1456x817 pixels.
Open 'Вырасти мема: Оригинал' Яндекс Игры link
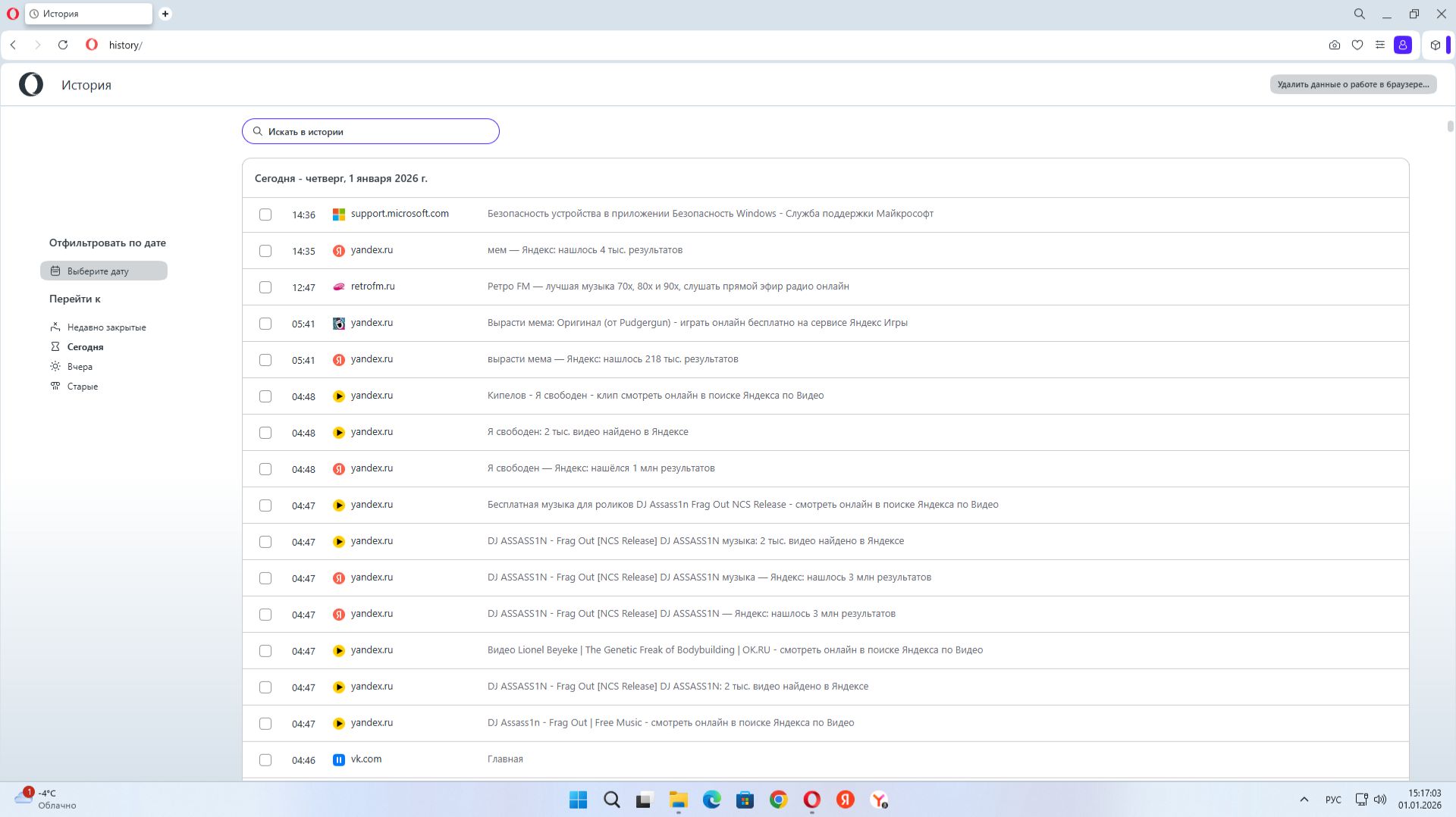(x=698, y=323)
